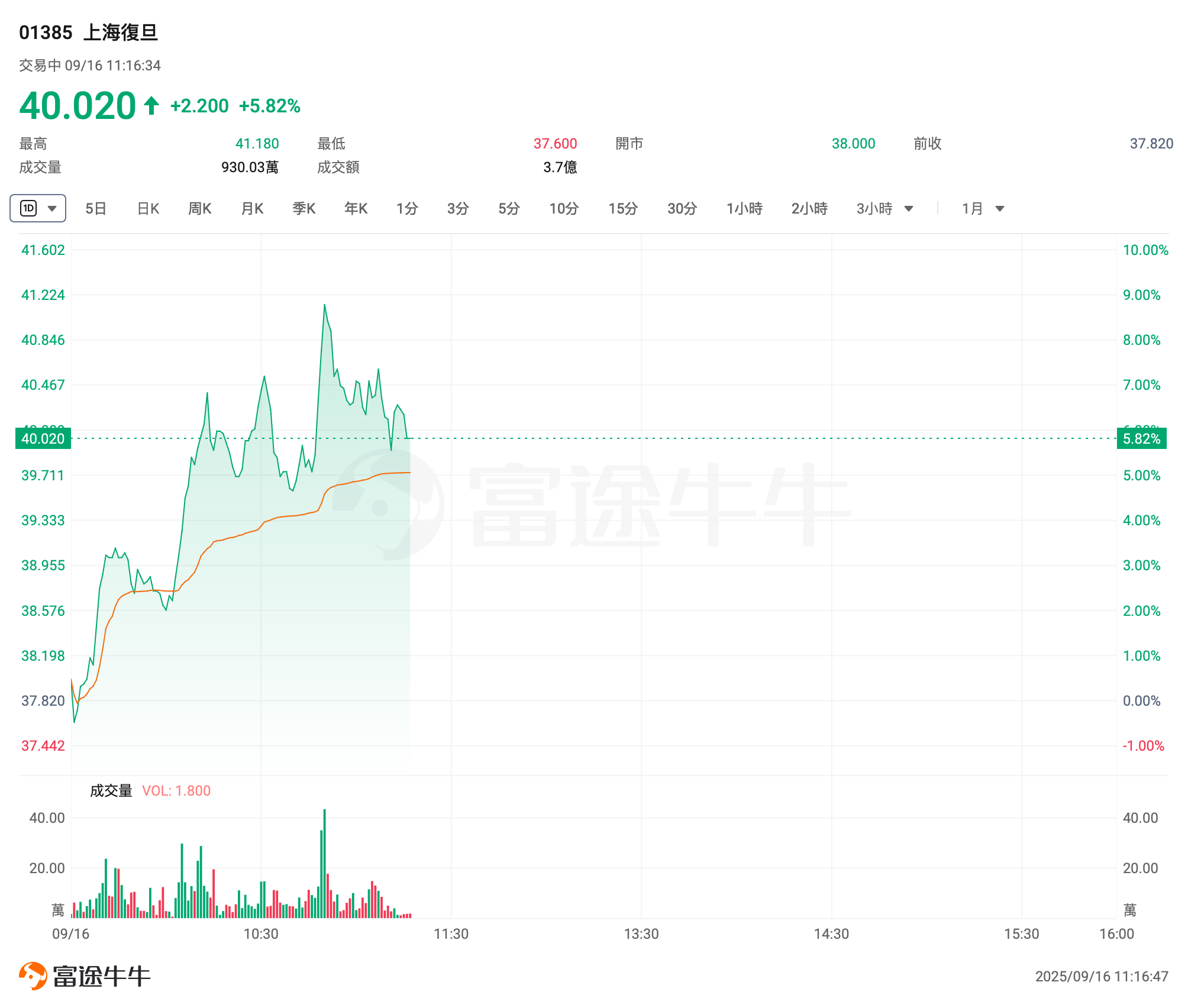Click the 40.020 current price axis tag

(x=43, y=438)
